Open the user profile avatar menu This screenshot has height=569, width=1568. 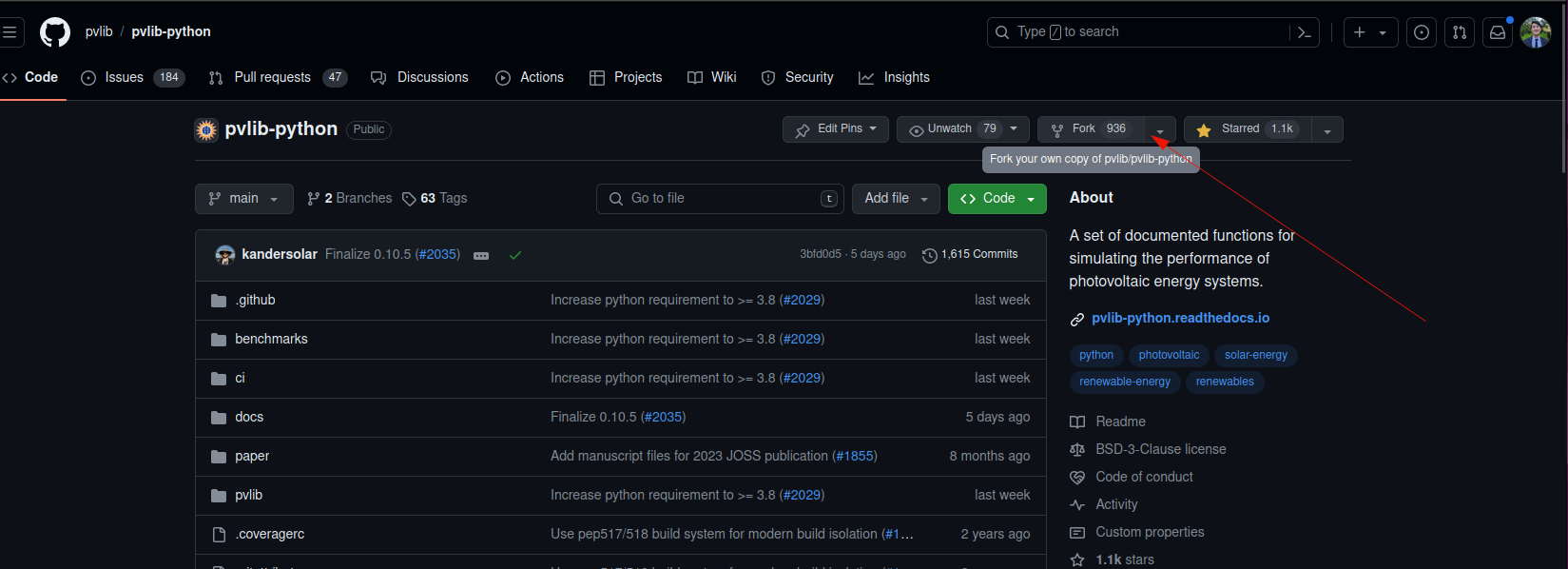1536,32
